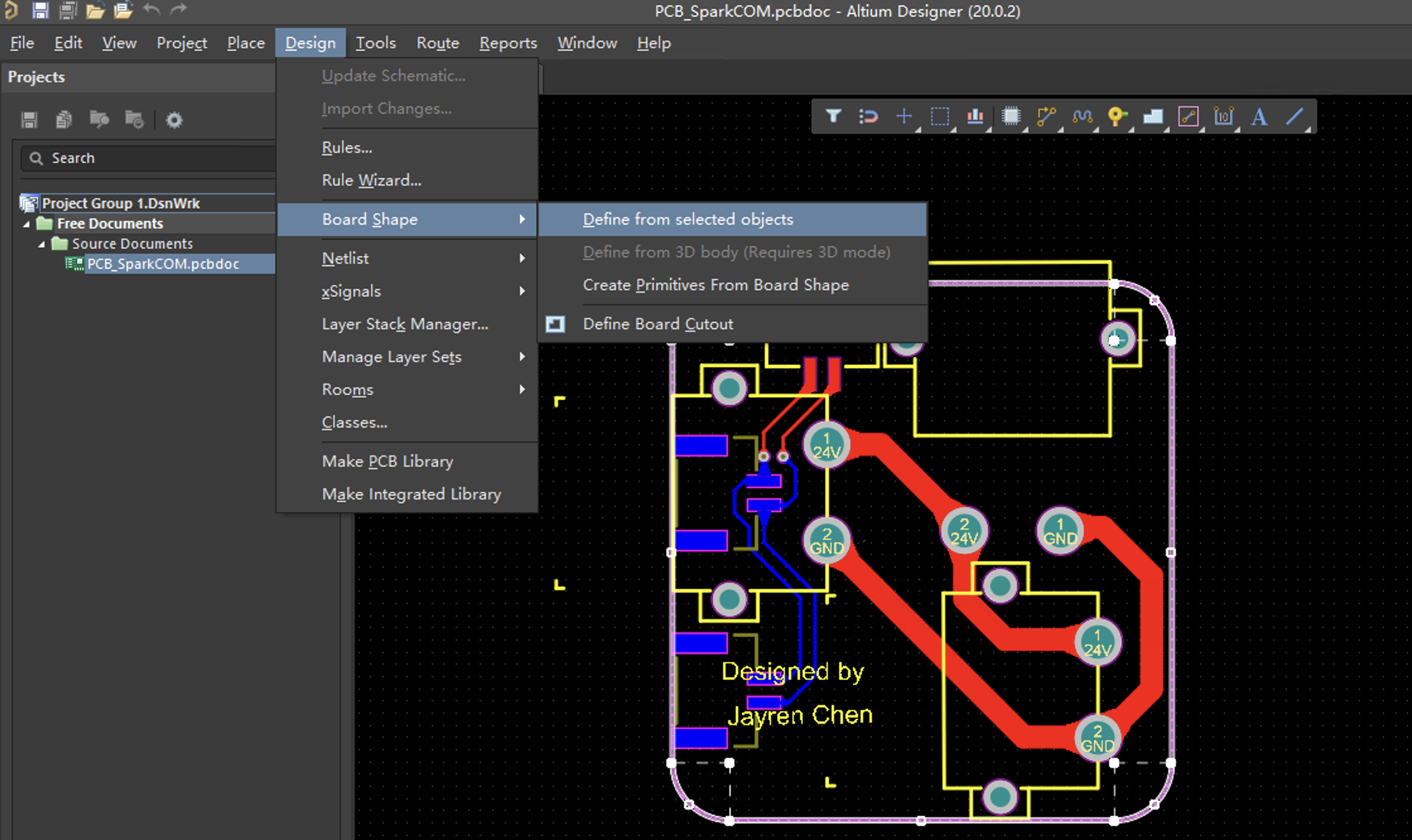Choose Create Primitives From Board Shape
Screen dimensions: 1412x840
point(732,285)
